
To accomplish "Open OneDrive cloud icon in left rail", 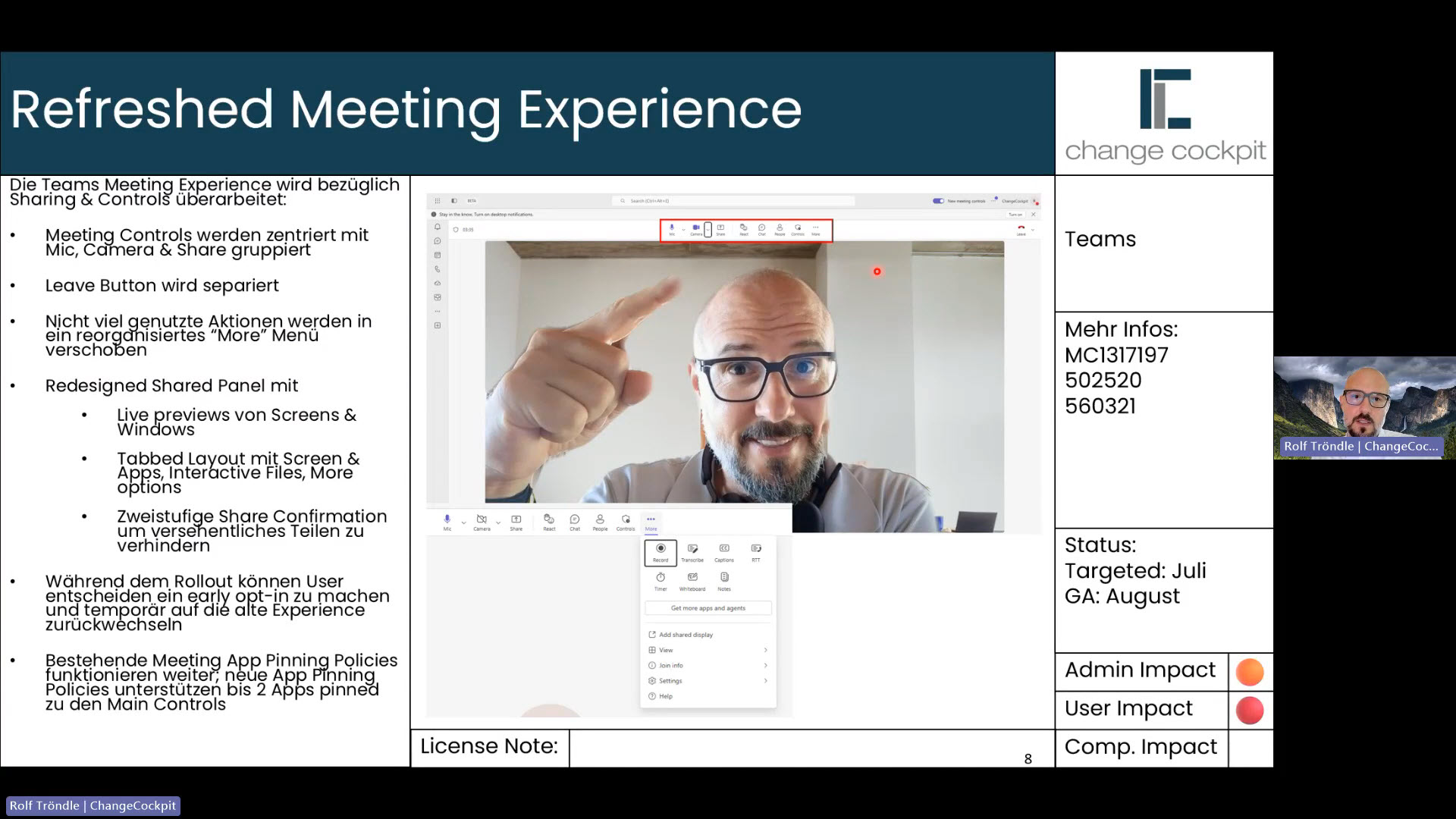I will 438,283.
